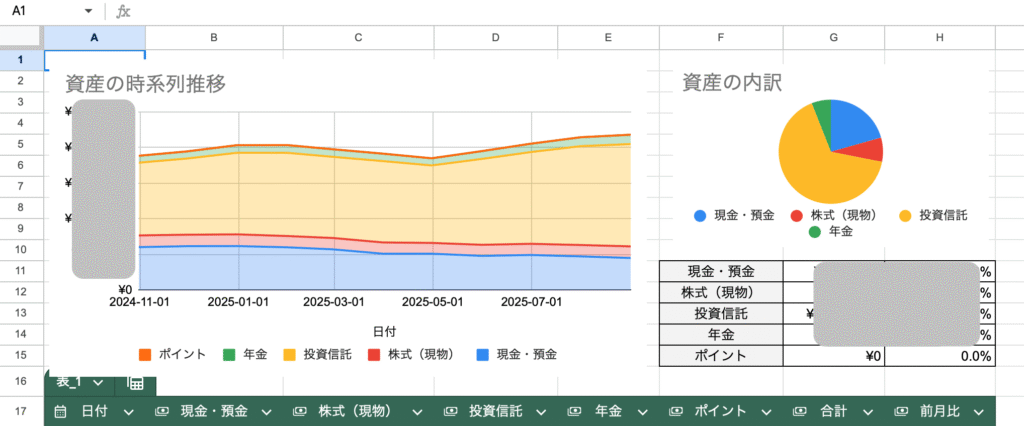This screenshot has height=426, width=1024.
Task: Click the calendar icon beside 日付 header
Action: coord(60,411)
